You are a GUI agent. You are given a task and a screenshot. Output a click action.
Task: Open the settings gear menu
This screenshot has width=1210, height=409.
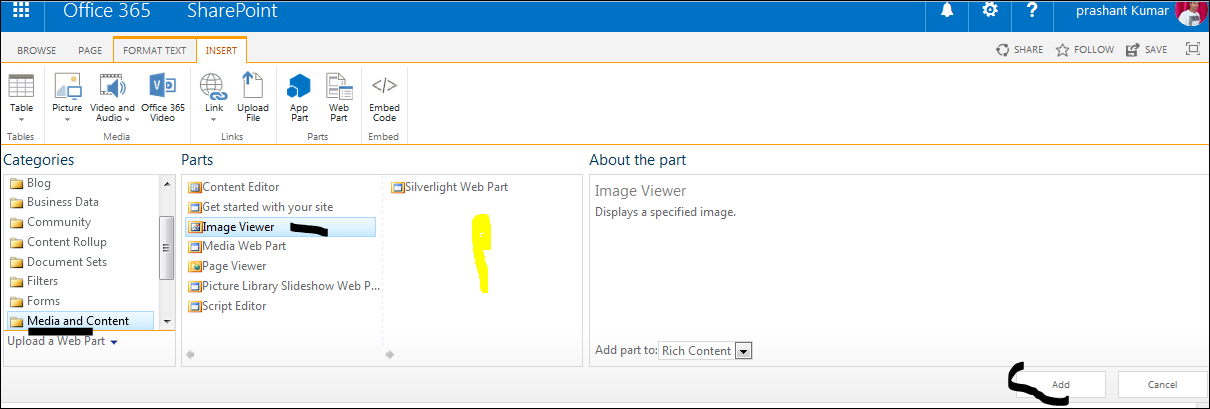tap(990, 11)
